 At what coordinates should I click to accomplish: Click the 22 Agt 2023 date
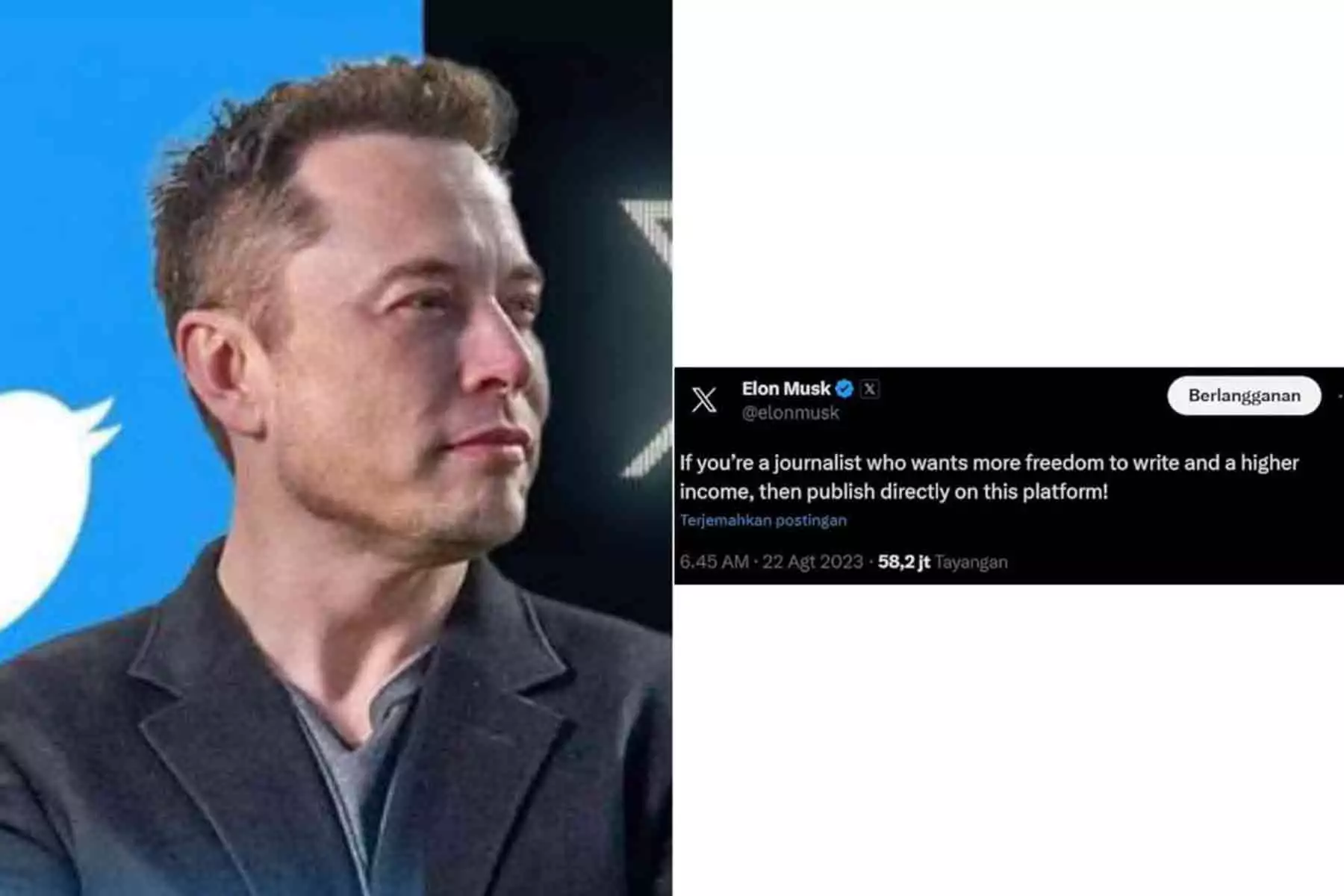tap(812, 561)
